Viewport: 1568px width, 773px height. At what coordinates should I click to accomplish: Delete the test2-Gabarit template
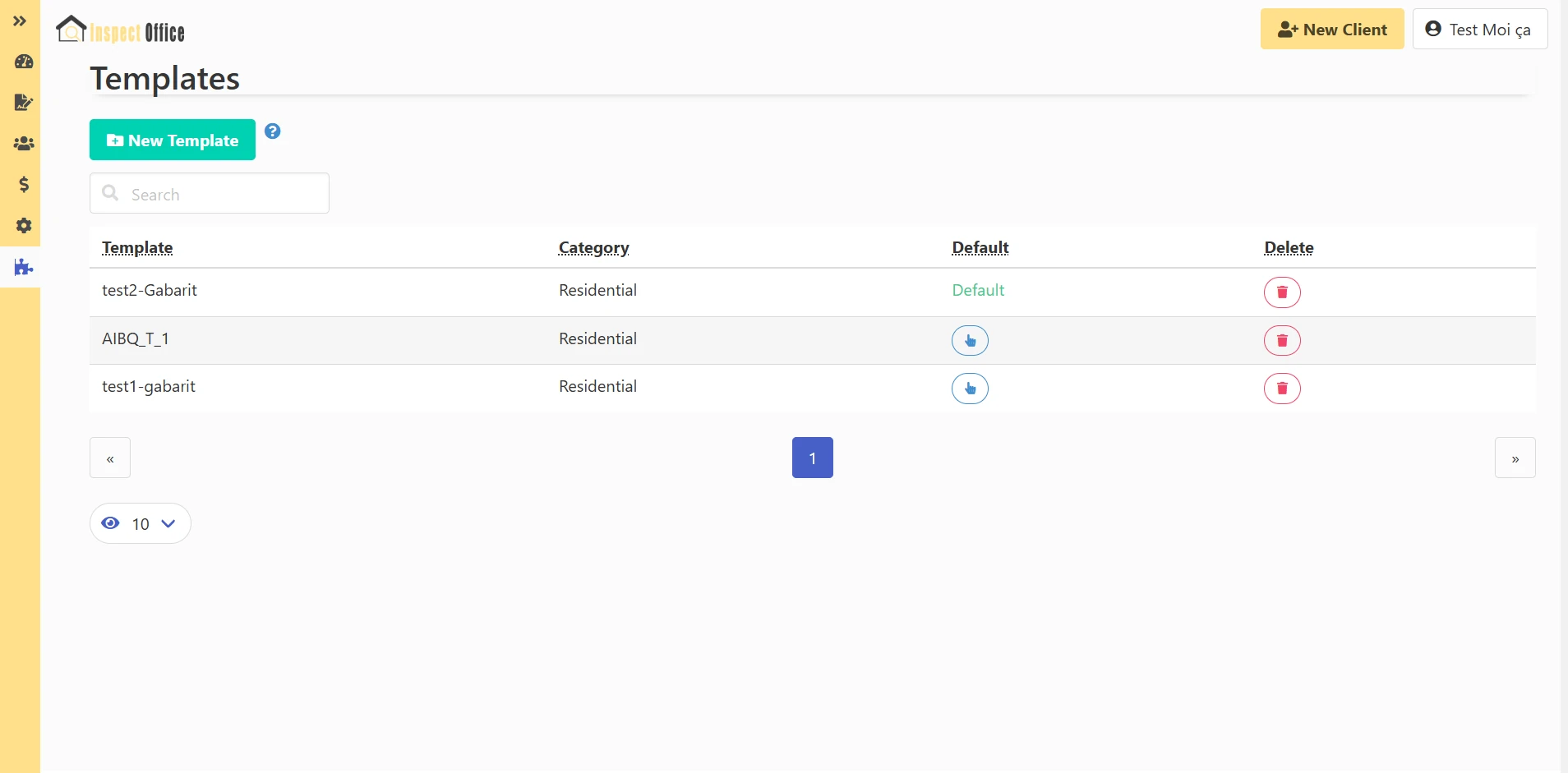coord(1282,292)
